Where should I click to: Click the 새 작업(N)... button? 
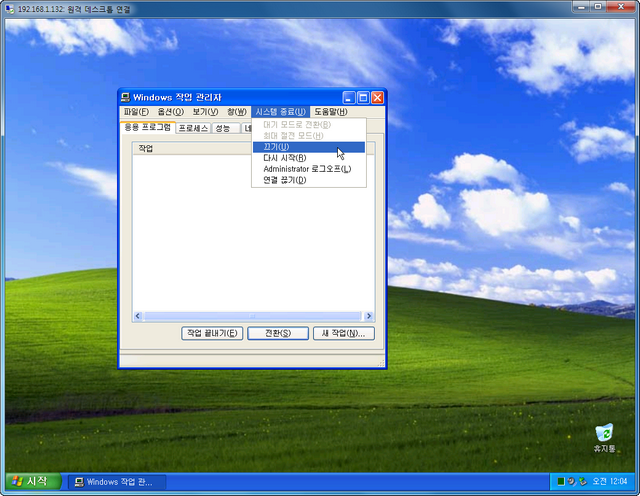(x=344, y=333)
